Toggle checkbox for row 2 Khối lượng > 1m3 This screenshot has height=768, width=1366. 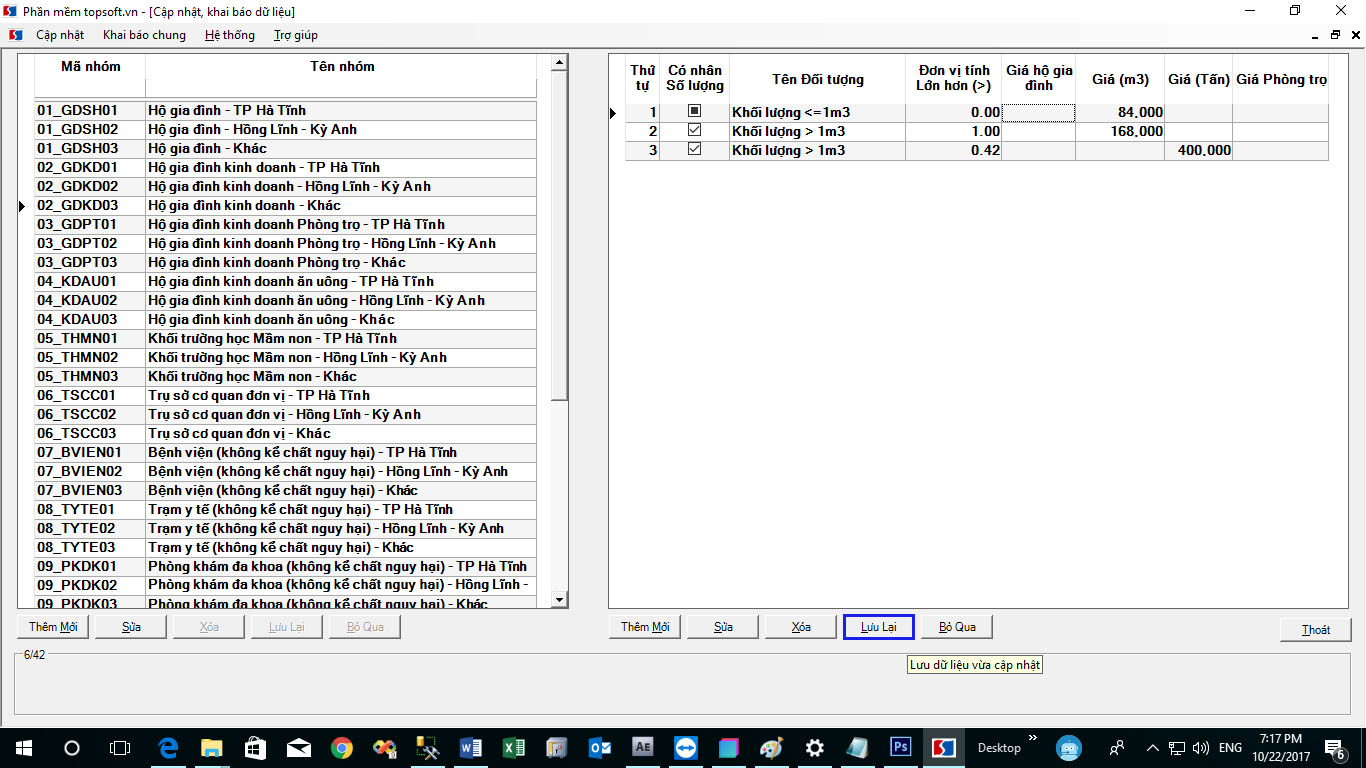click(694, 130)
